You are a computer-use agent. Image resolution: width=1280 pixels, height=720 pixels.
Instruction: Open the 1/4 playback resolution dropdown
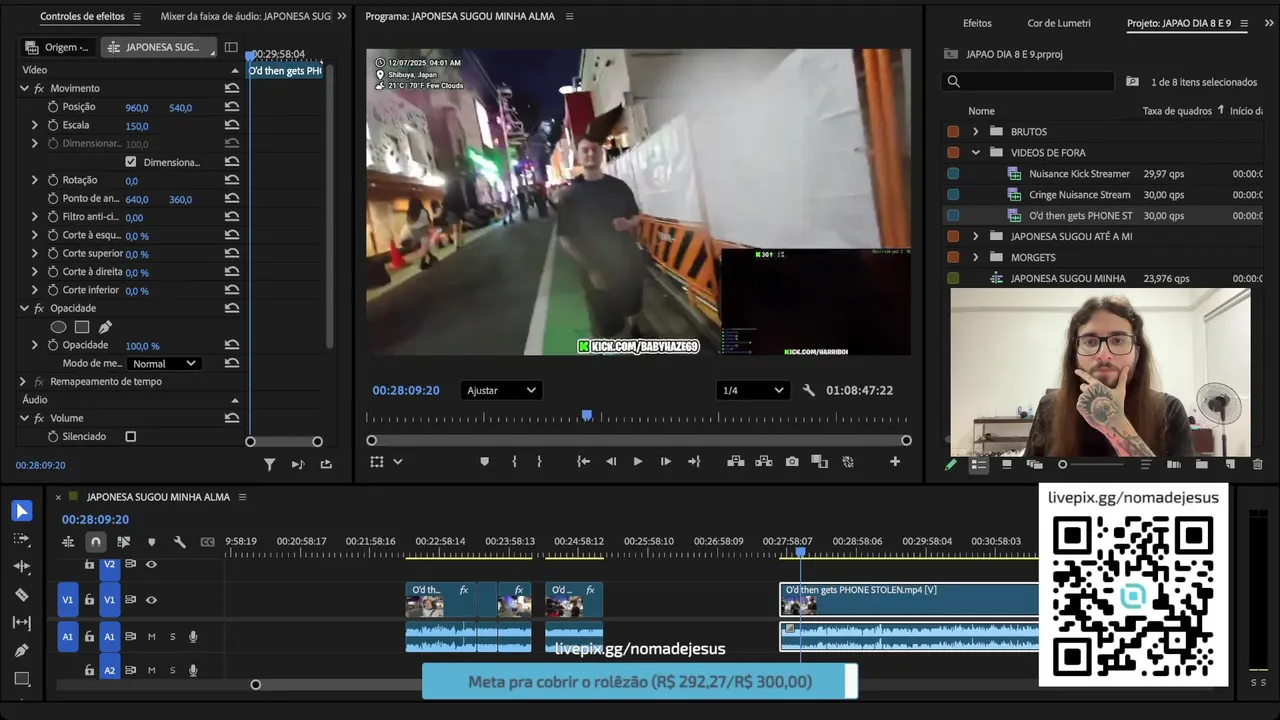click(752, 390)
